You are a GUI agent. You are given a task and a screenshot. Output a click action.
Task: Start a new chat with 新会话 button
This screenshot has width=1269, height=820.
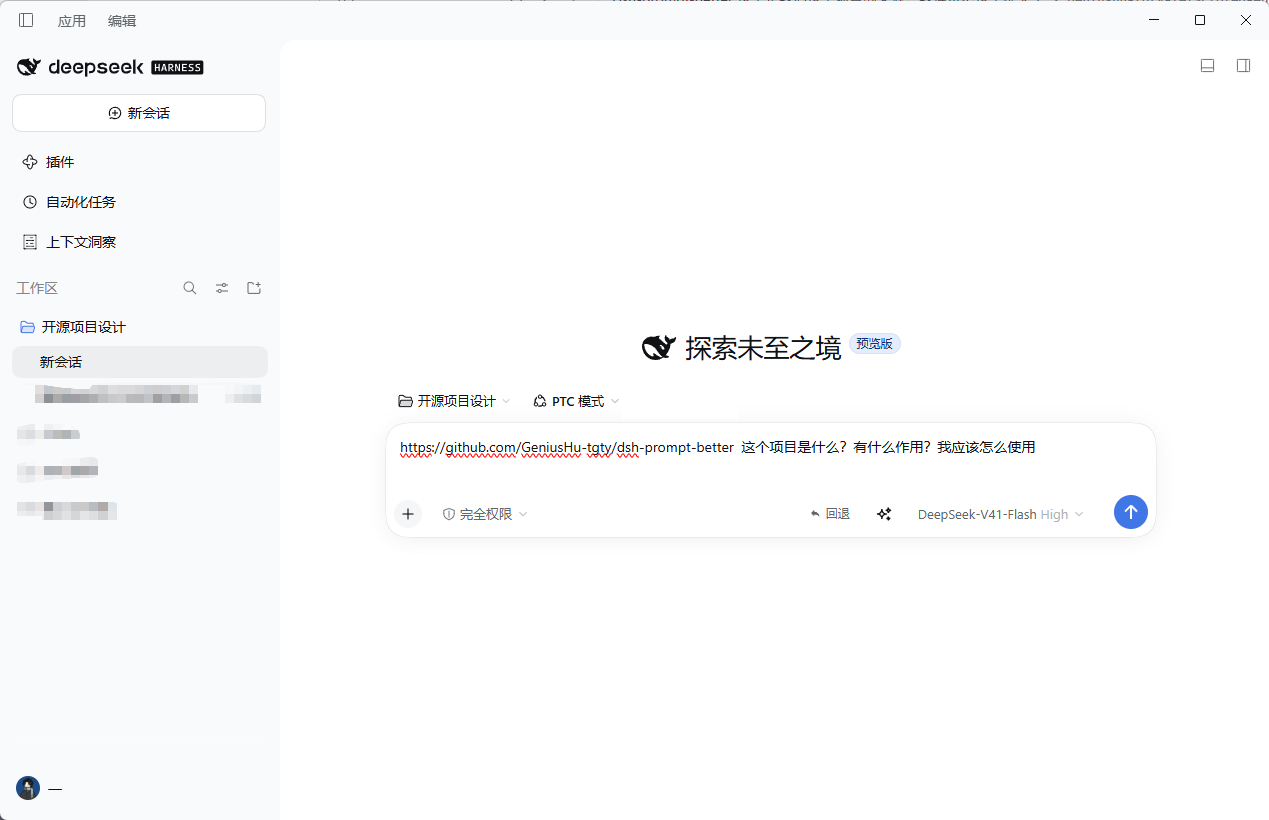click(x=139, y=113)
